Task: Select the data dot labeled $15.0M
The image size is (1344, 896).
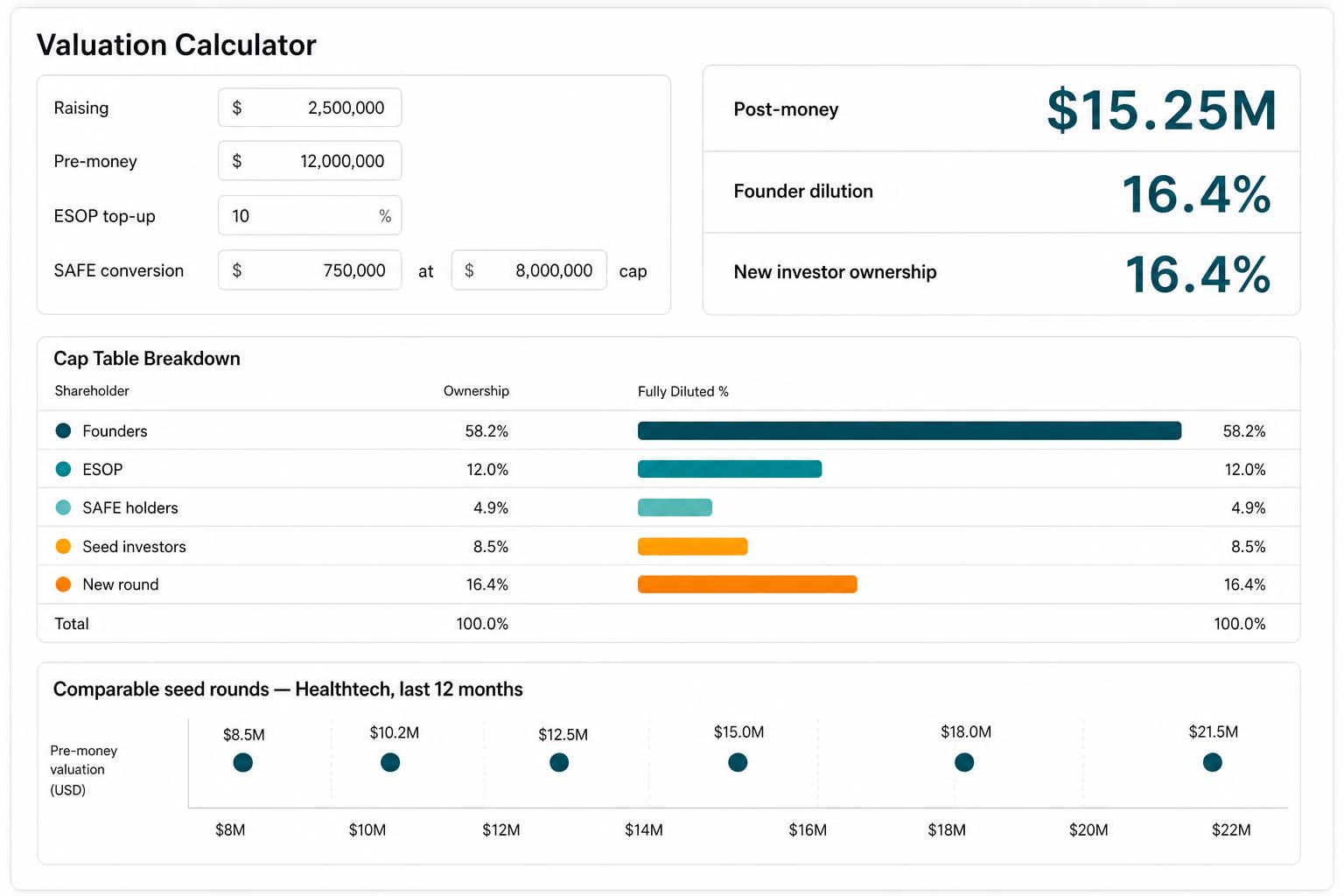Action: [738, 763]
